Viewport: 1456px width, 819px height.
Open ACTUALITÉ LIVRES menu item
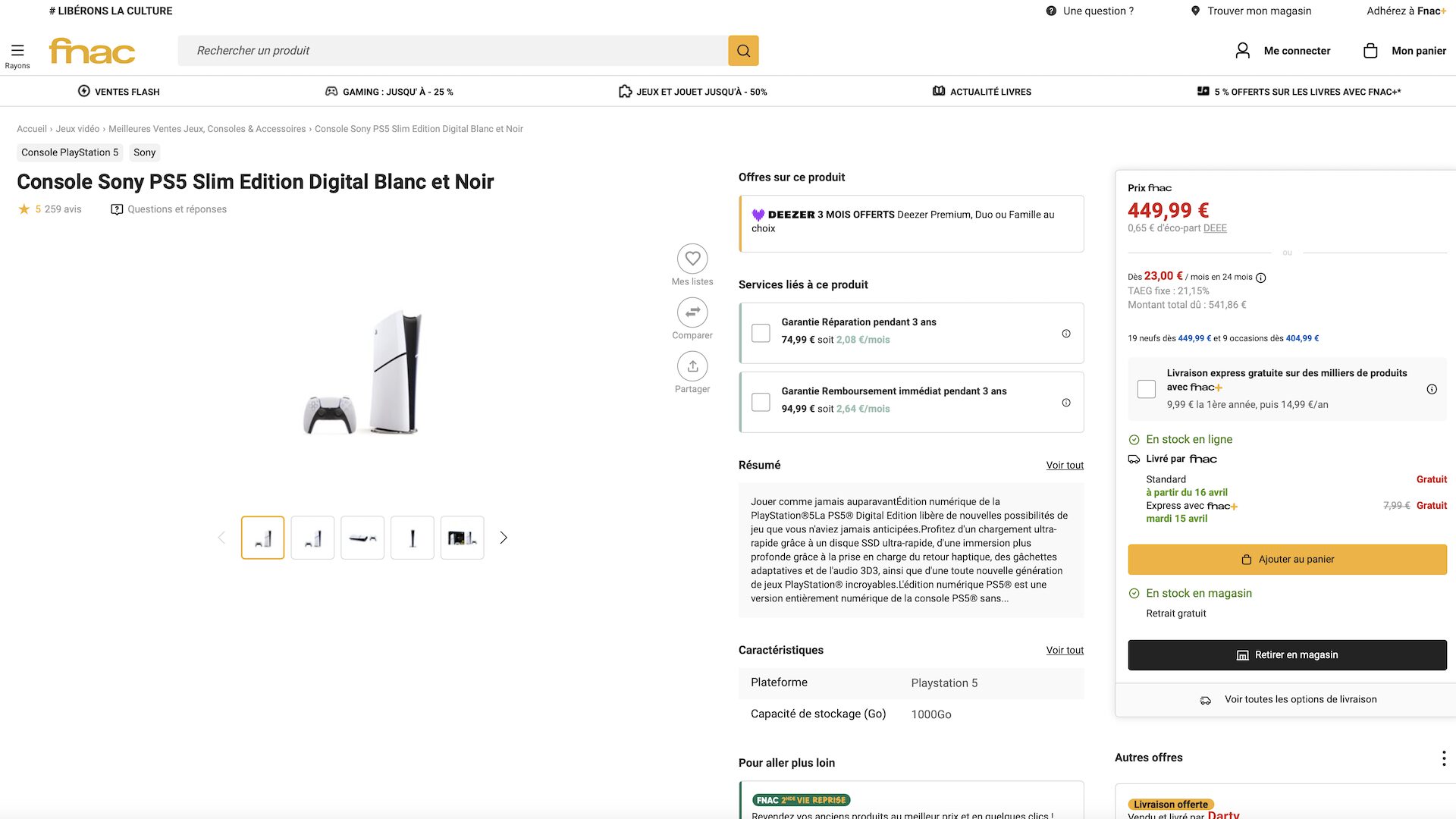click(x=982, y=92)
